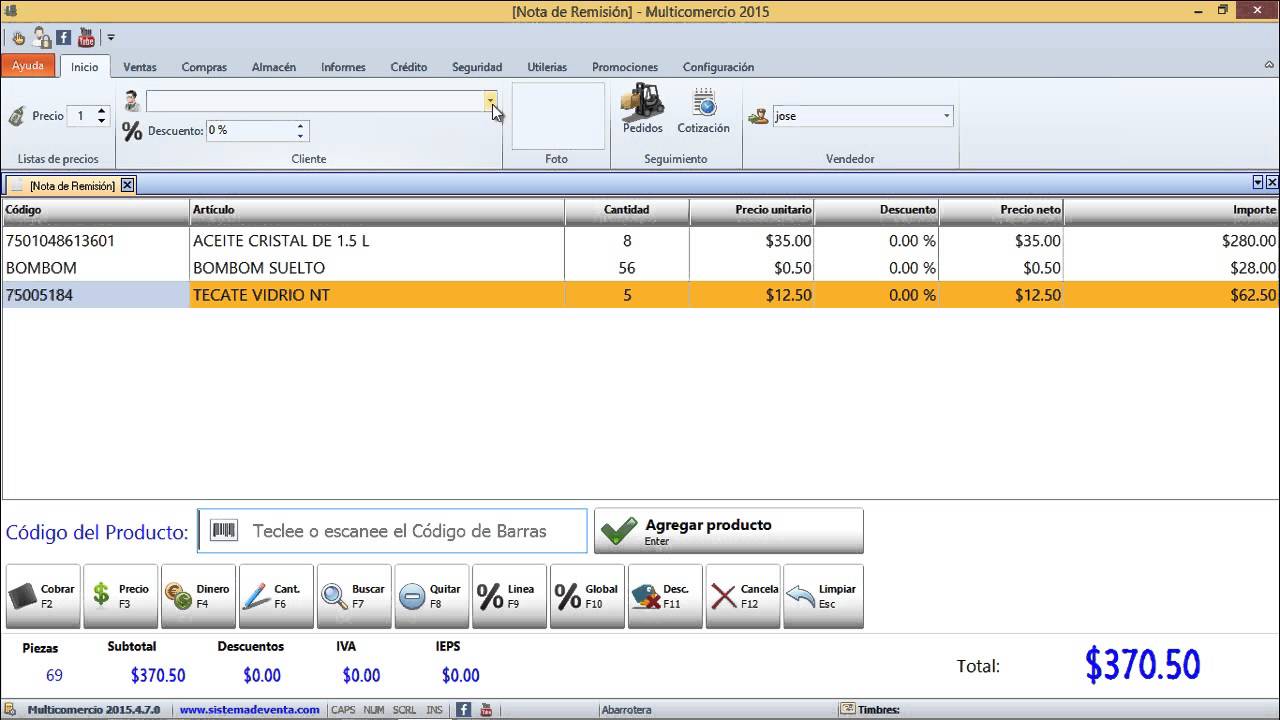Viewport: 1280px width, 720px height.
Task: Click the Precio F3 button
Action: pyautogui.click(x=121, y=597)
